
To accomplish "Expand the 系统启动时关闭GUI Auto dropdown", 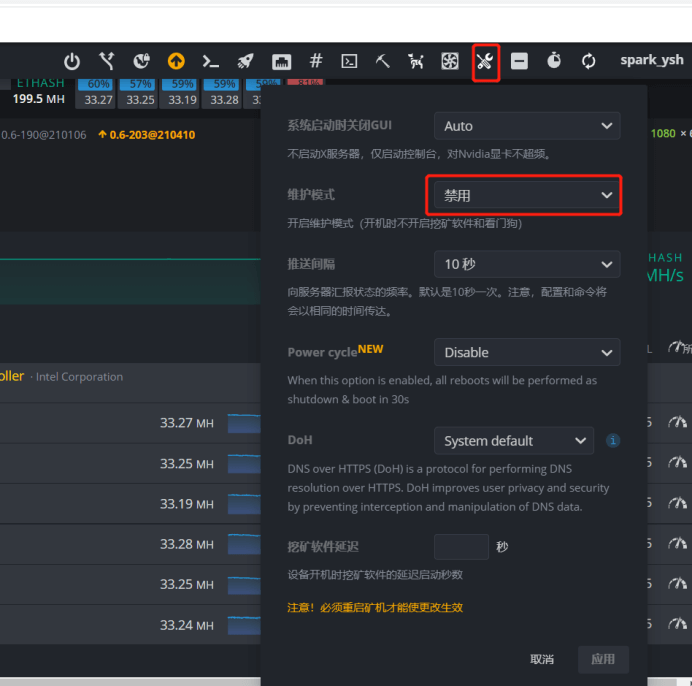I will (526, 126).
